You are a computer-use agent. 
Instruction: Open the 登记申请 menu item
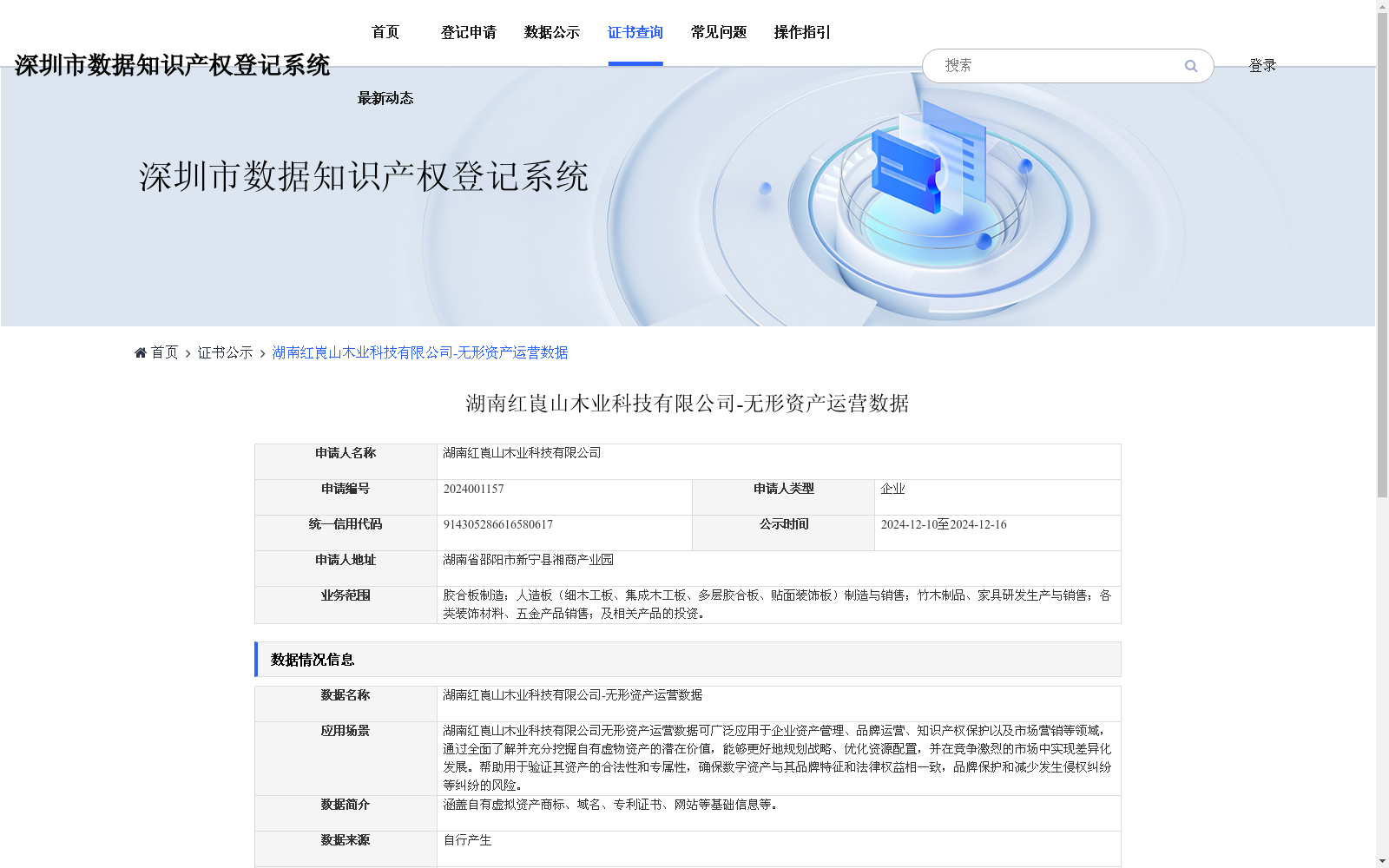tap(469, 32)
